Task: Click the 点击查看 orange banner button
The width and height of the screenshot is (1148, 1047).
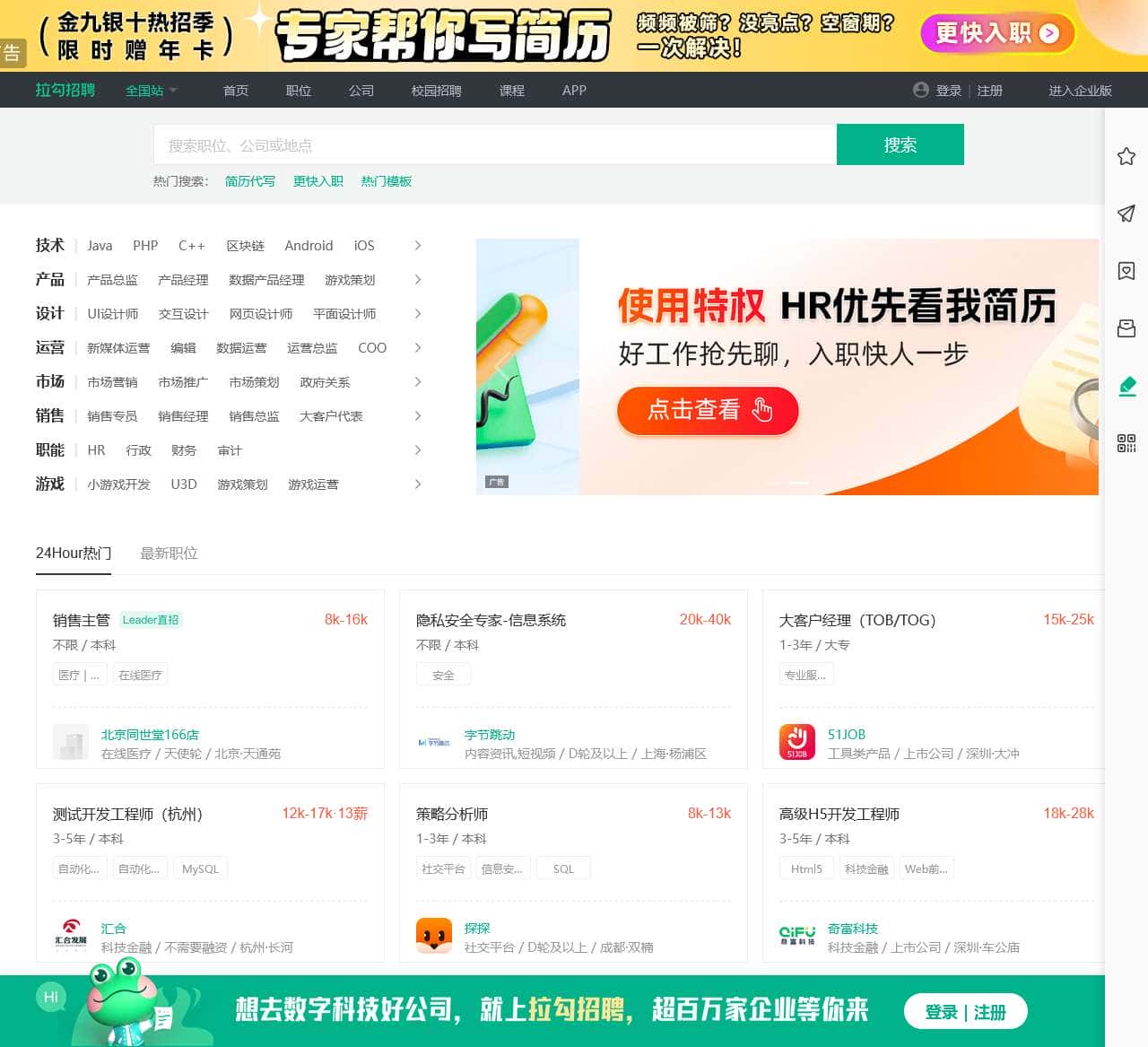Action: [x=708, y=410]
